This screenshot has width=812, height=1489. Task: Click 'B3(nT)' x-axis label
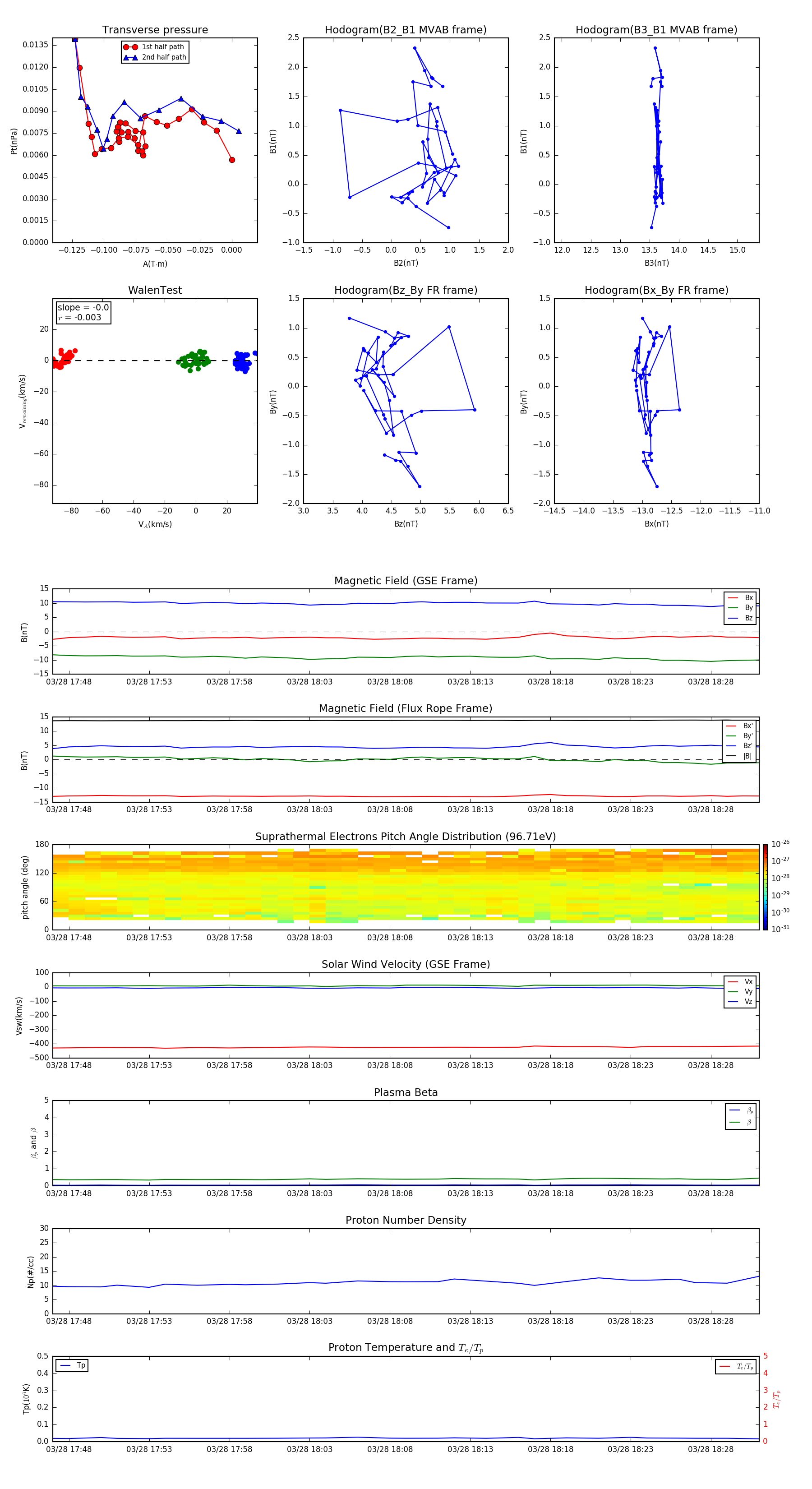656,263
